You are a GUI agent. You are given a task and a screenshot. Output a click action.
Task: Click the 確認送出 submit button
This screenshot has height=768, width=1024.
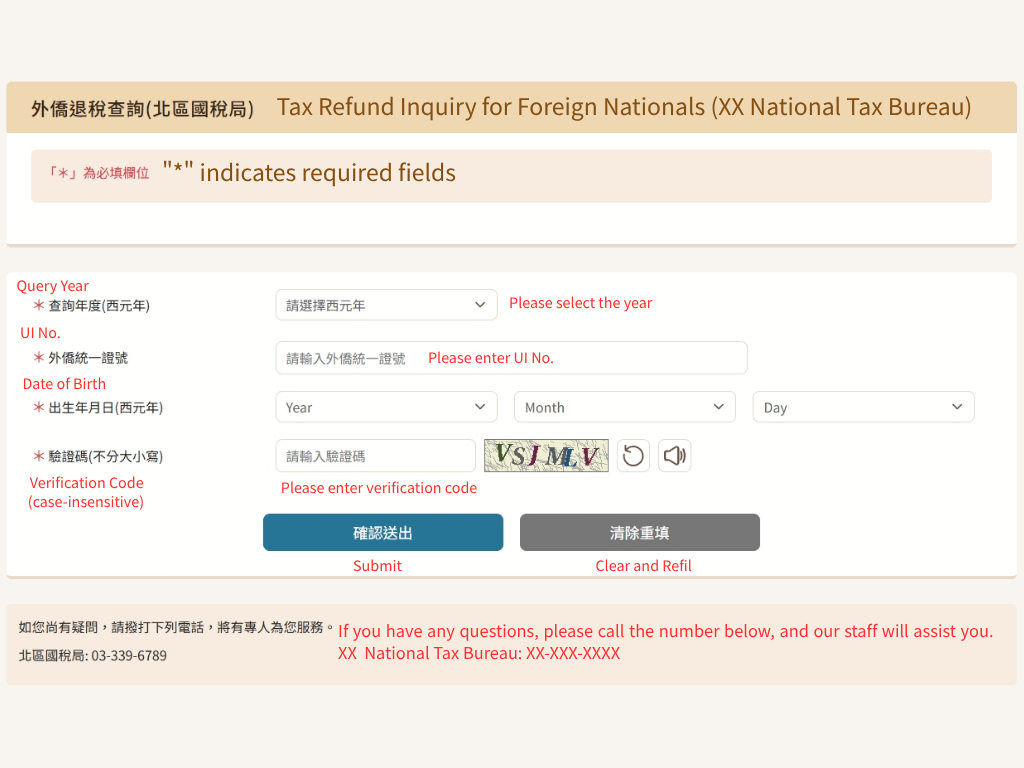tap(383, 532)
